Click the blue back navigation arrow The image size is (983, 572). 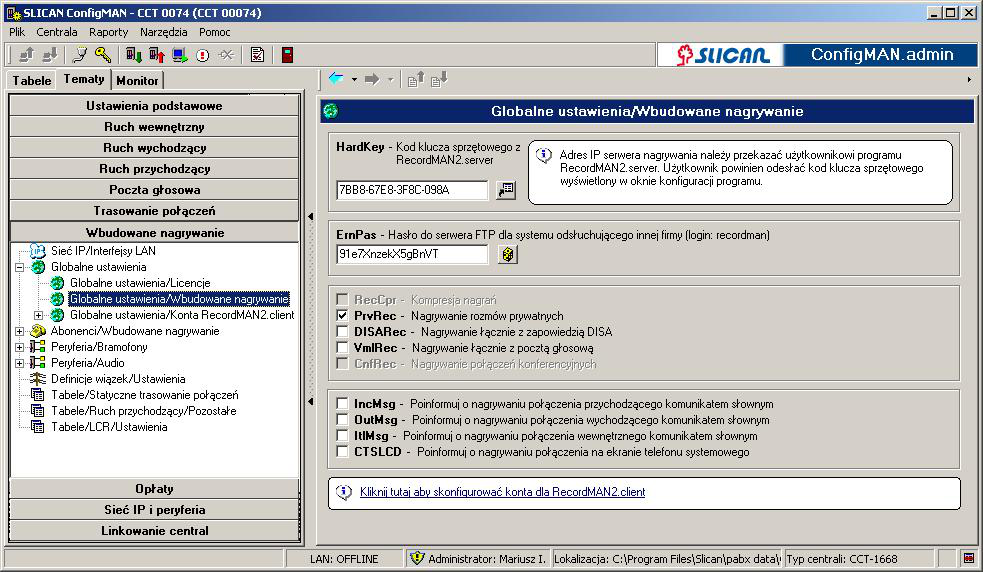pyautogui.click(x=336, y=79)
